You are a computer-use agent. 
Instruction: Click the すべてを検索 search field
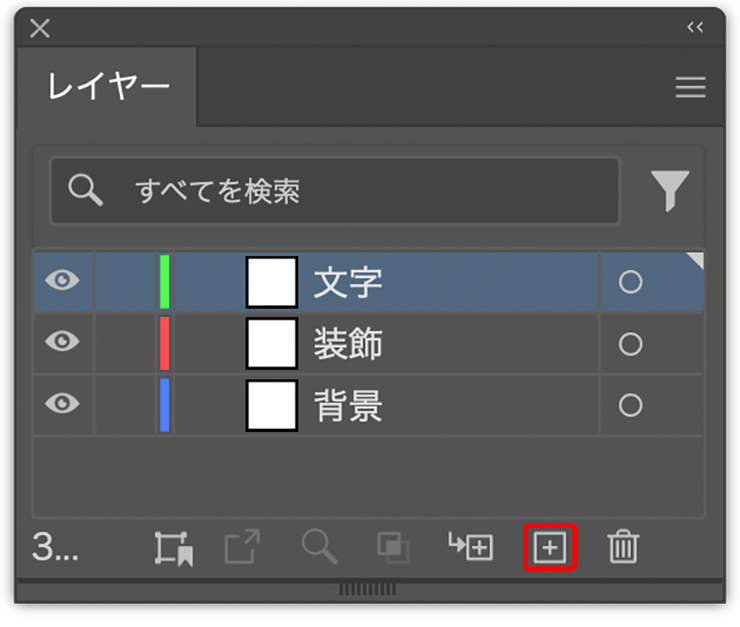point(335,190)
